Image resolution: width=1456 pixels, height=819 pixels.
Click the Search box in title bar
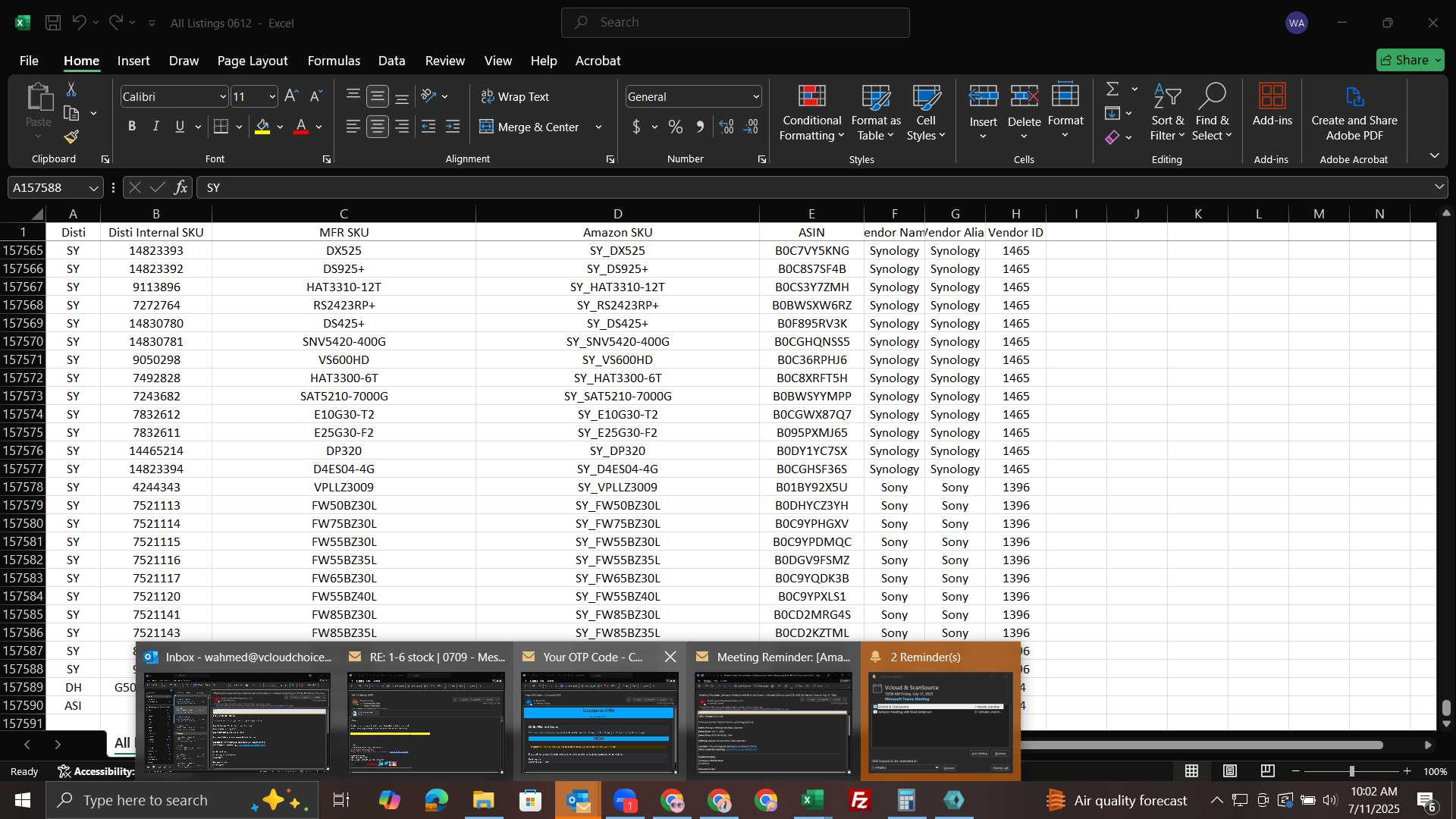point(735,23)
